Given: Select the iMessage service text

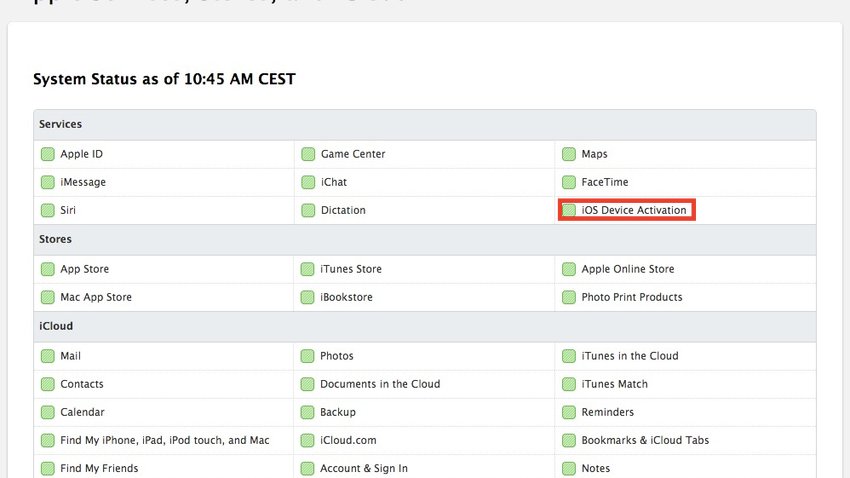Looking at the screenshot, I should pyautogui.click(x=83, y=182).
